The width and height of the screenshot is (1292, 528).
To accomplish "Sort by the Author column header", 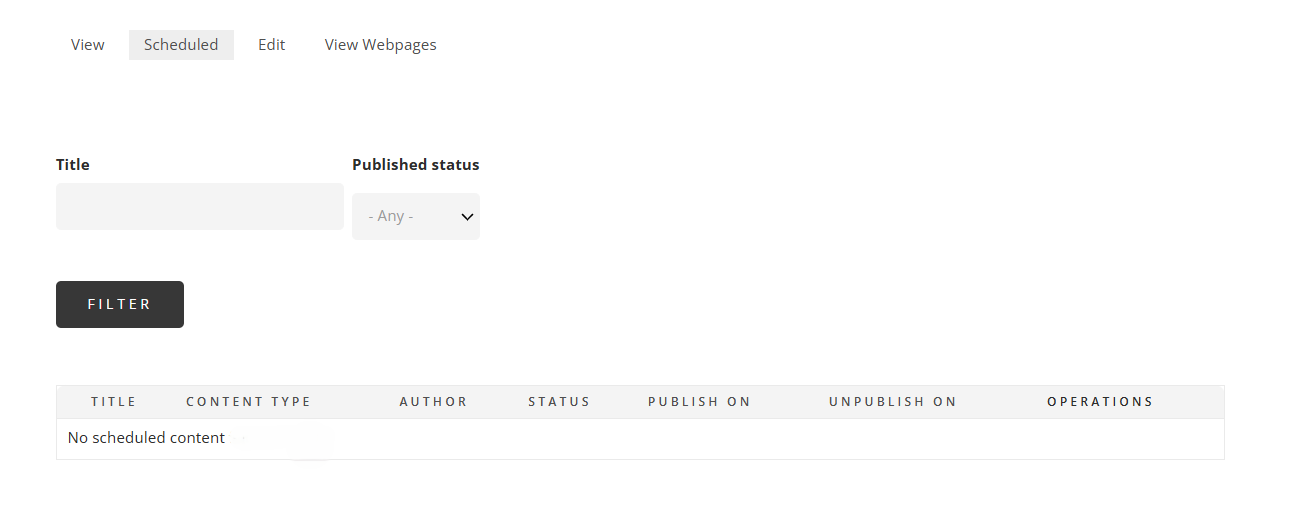I will point(434,402).
